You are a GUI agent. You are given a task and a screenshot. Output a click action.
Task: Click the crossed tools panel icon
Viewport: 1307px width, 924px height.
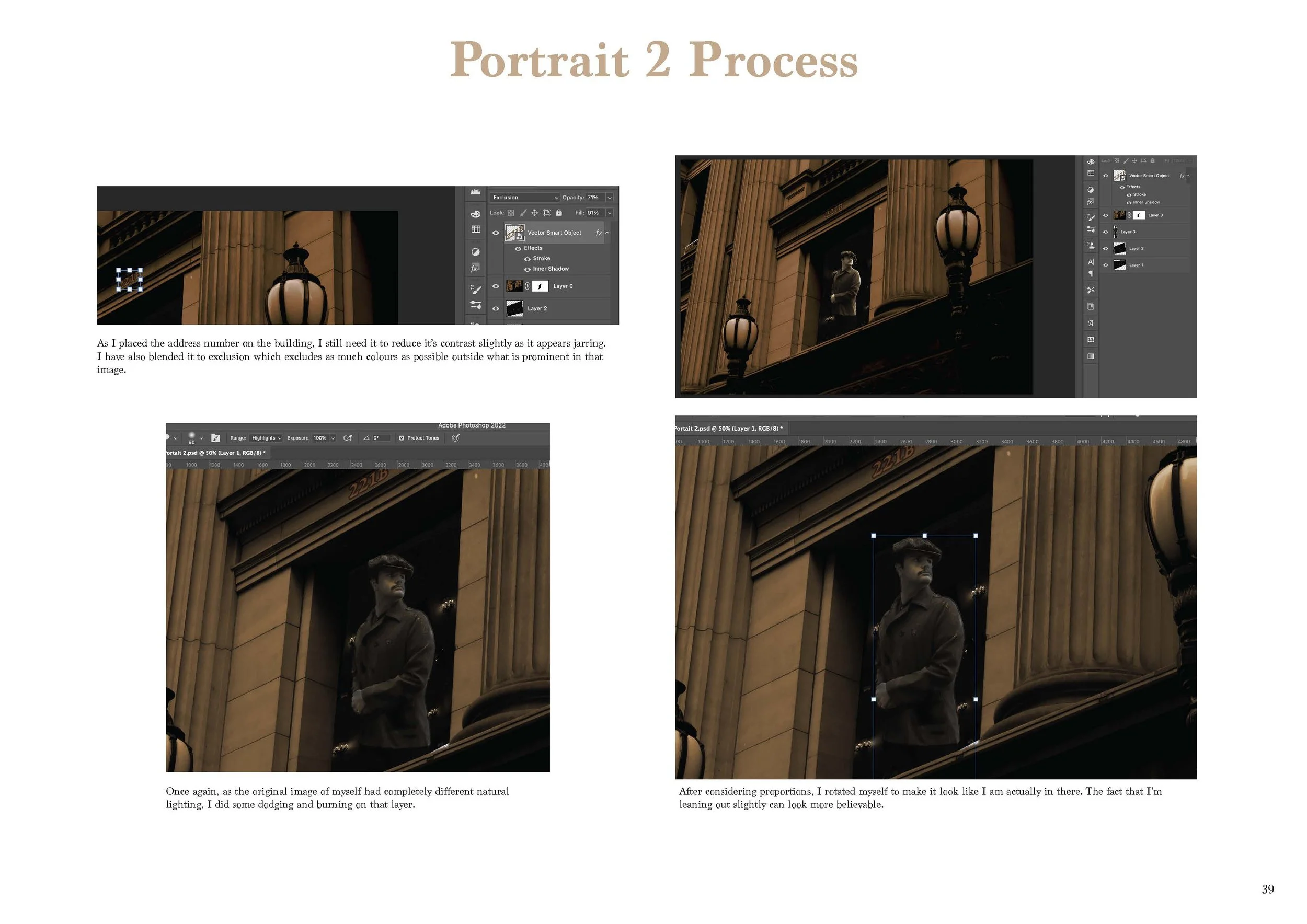coord(1090,290)
